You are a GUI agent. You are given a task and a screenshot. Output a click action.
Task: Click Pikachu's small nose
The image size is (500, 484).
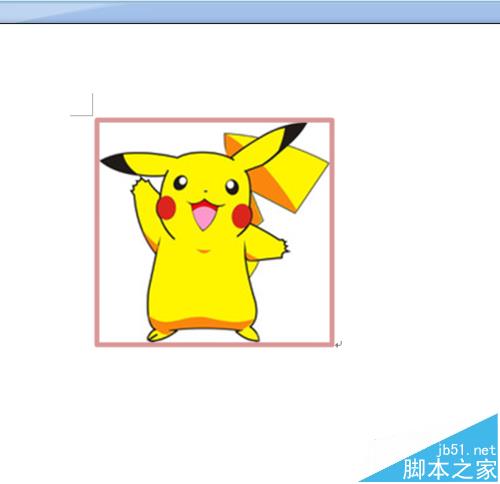tap(206, 191)
